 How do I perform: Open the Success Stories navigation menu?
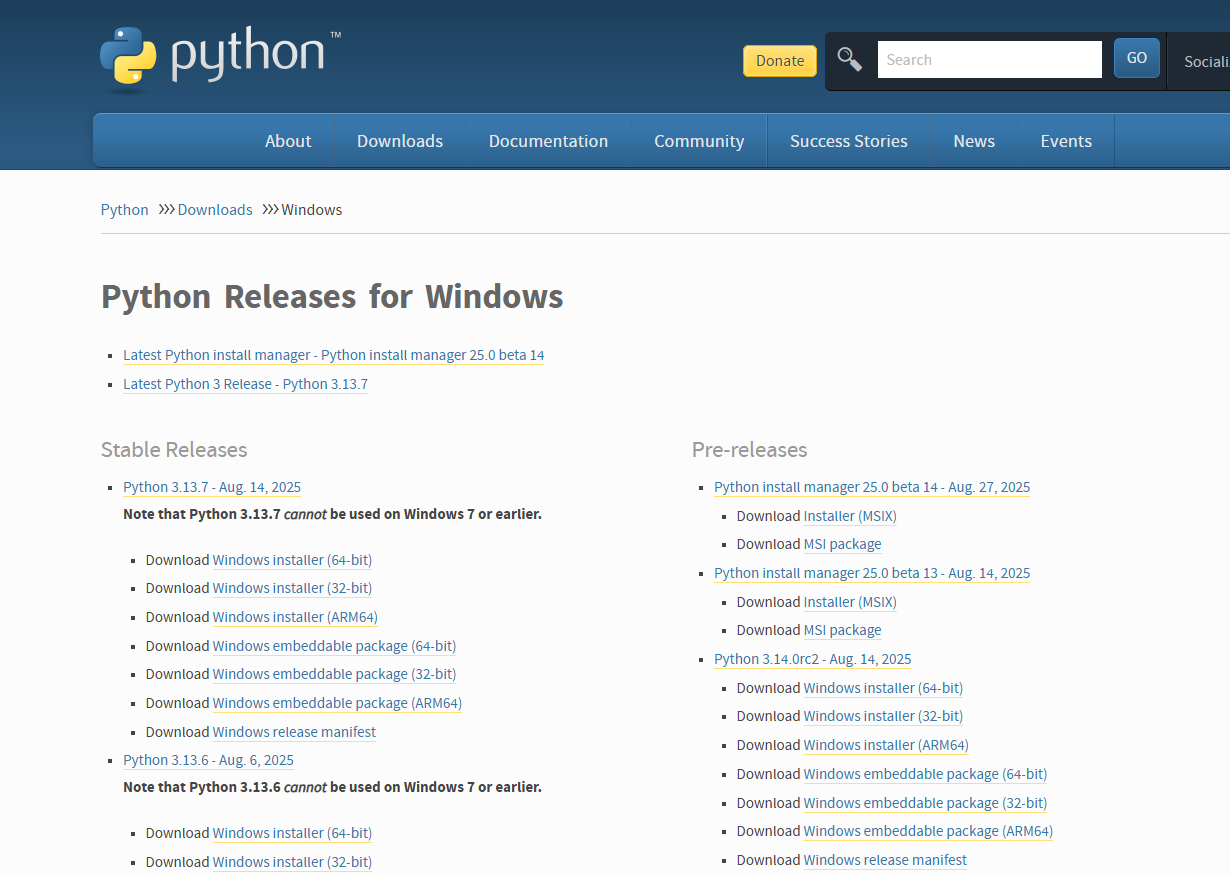coord(849,141)
